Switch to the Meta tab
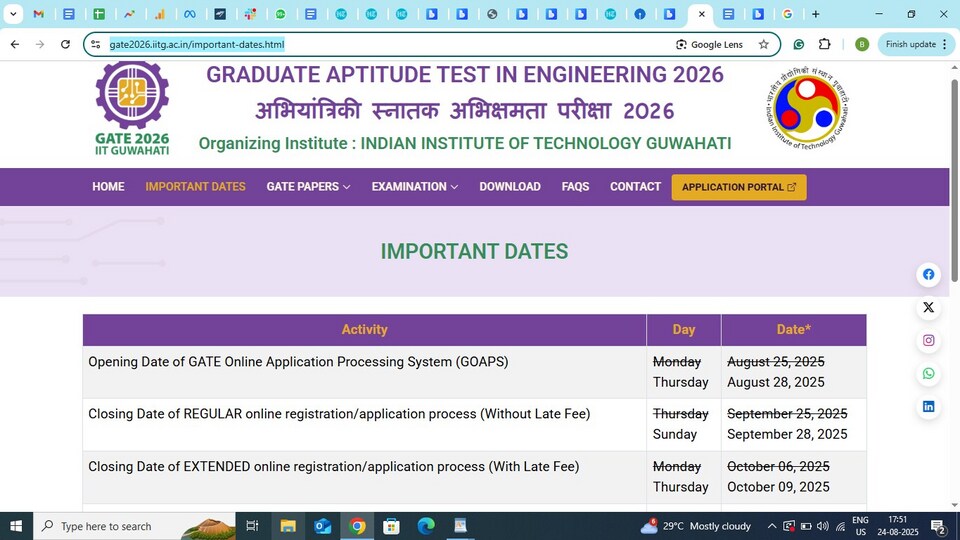The width and height of the screenshot is (960, 540). pos(190,13)
